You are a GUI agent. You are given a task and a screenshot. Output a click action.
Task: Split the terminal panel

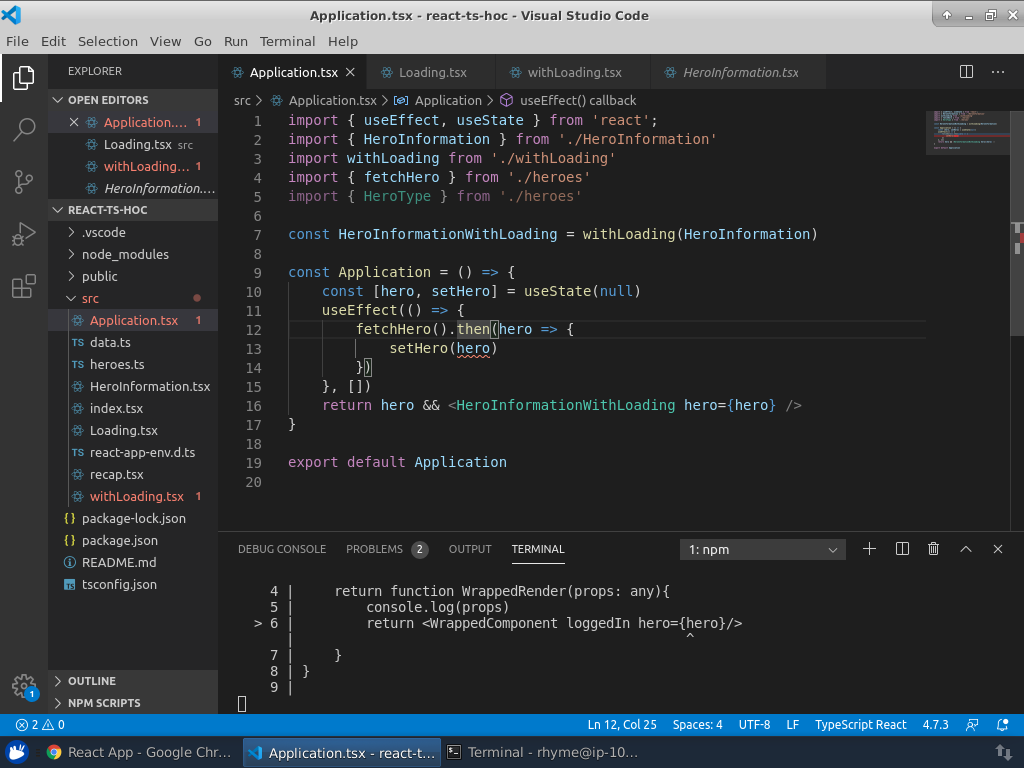click(902, 549)
